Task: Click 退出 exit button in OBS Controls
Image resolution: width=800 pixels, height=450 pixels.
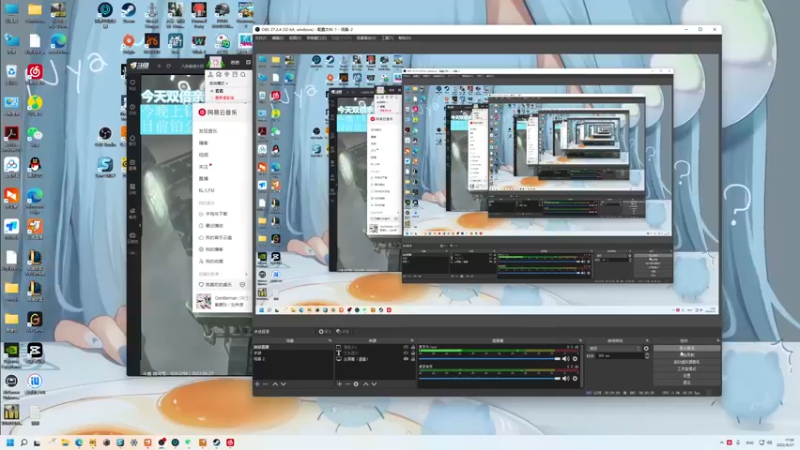Action: [687, 382]
